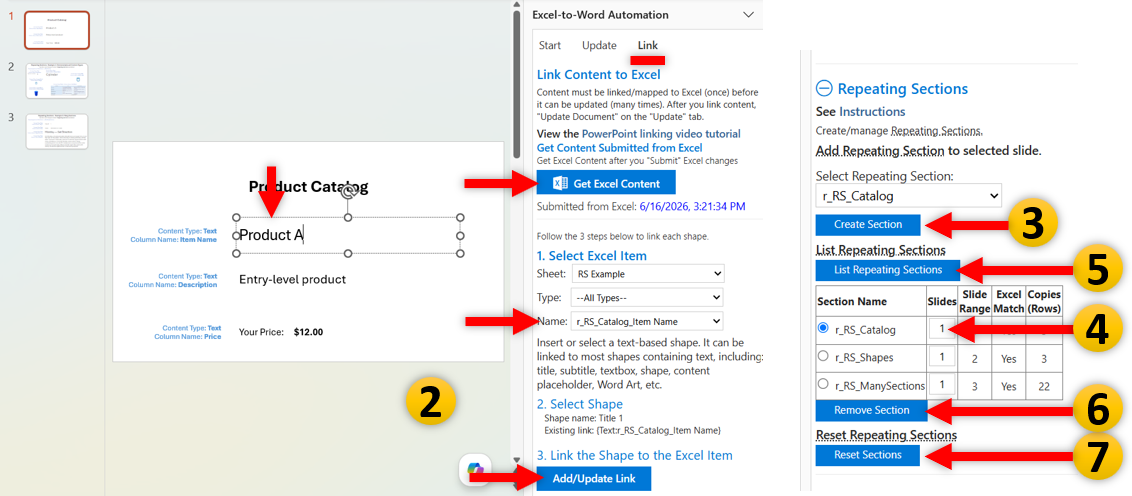Open the Select Repeating Section dropdown
This screenshot has width=1132, height=496.
click(908, 195)
